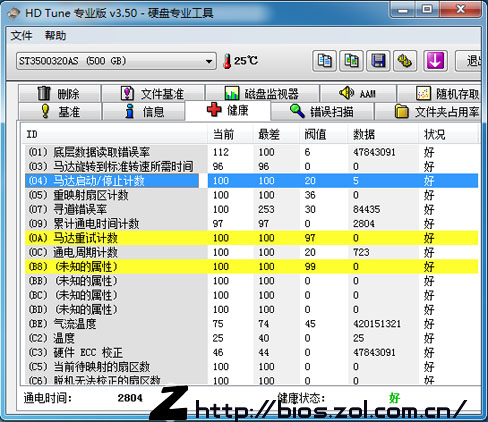Open the drive selection dropdown ST3500320AS
488x422 pixels.
coord(116,61)
